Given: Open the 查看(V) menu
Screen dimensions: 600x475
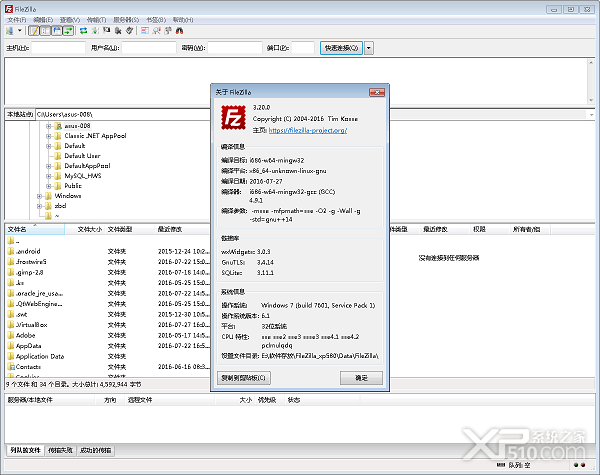Looking at the screenshot, I should click(70, 20).
